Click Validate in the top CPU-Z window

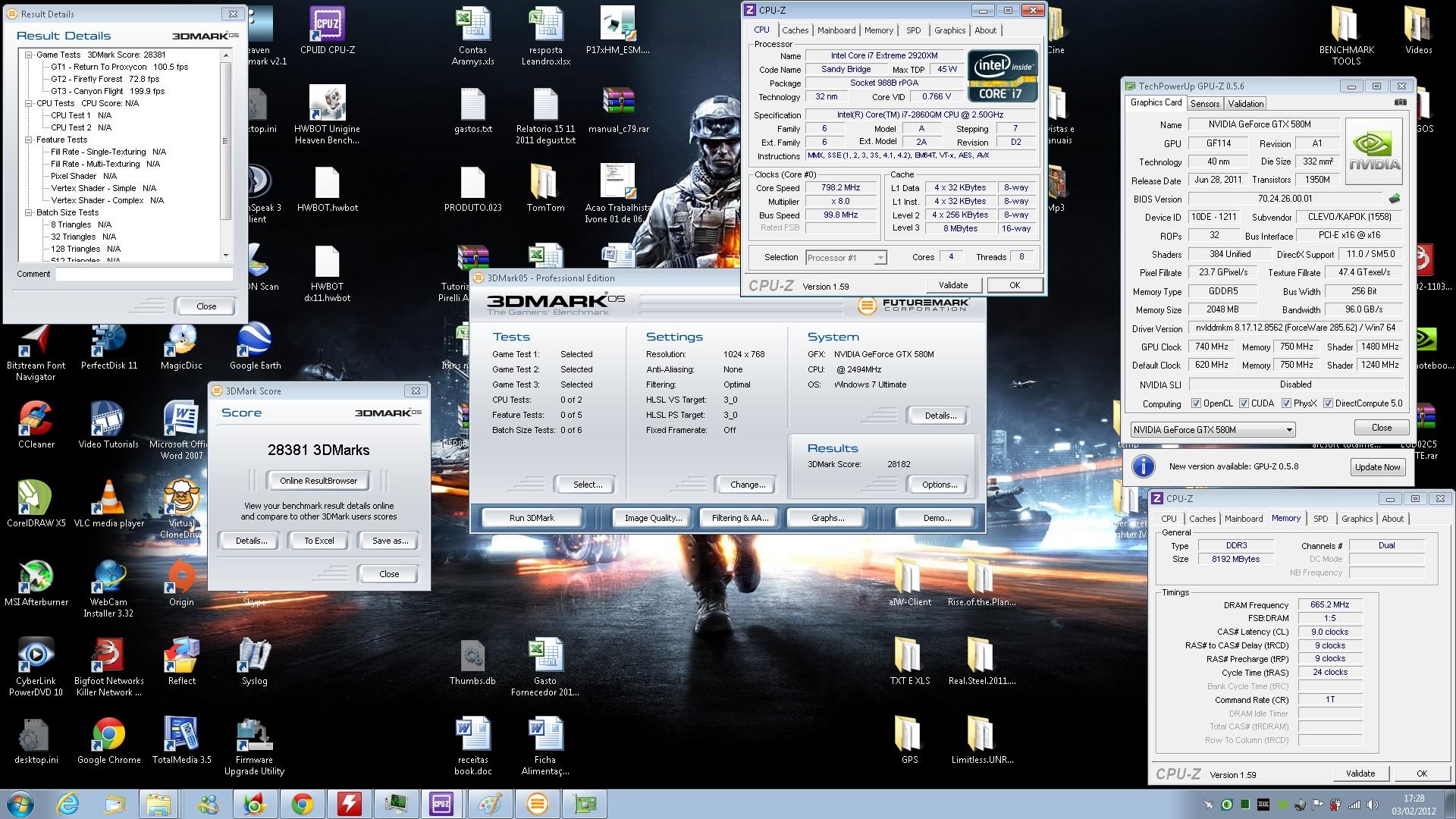point(953,285)
